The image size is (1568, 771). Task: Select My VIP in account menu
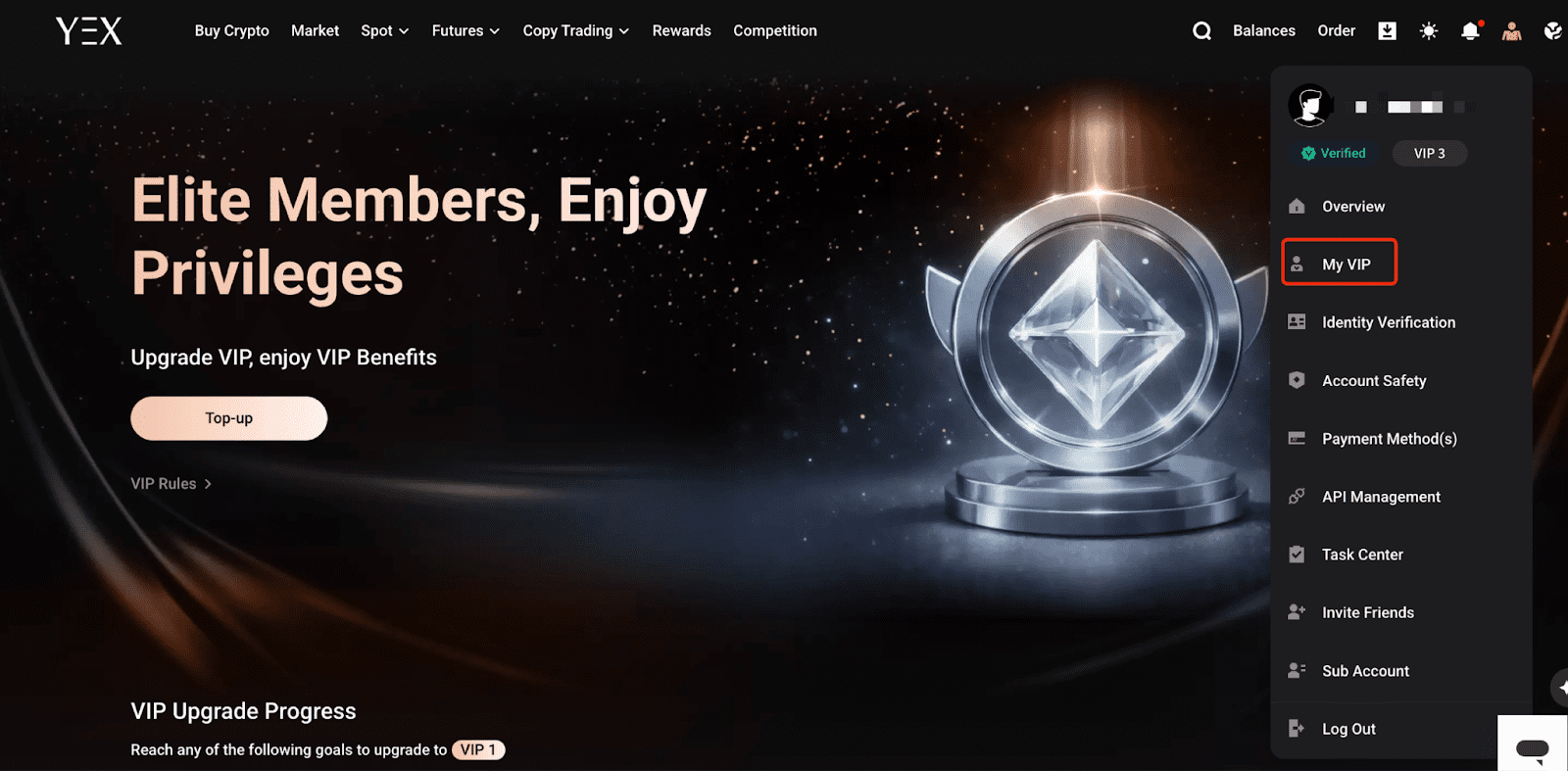click(x=1339, y=264)
